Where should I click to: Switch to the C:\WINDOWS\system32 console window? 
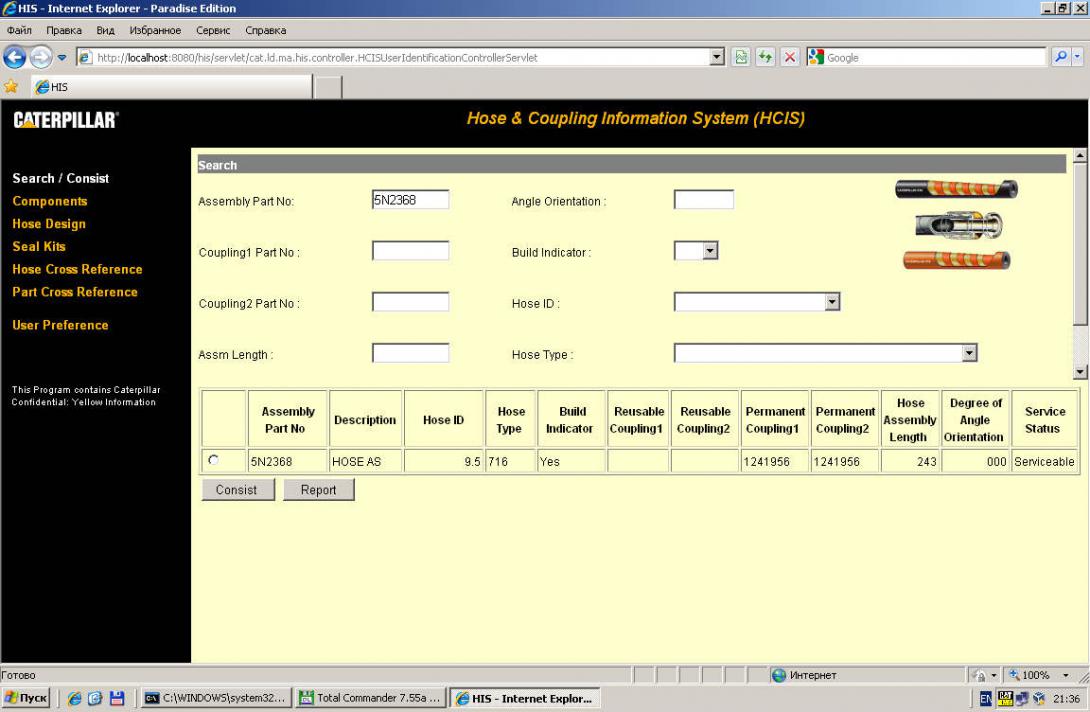coord(216,698)
